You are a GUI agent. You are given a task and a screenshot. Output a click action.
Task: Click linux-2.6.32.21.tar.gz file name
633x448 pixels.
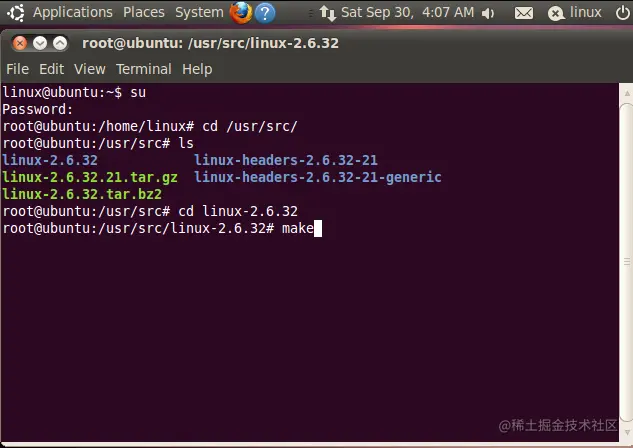[90, 177]
